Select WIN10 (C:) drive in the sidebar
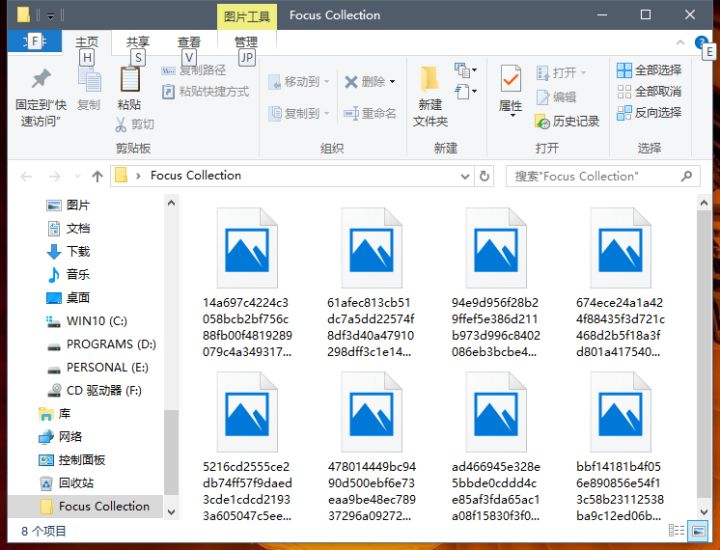This screenshot has width=720, height=550. coord(96,321)
